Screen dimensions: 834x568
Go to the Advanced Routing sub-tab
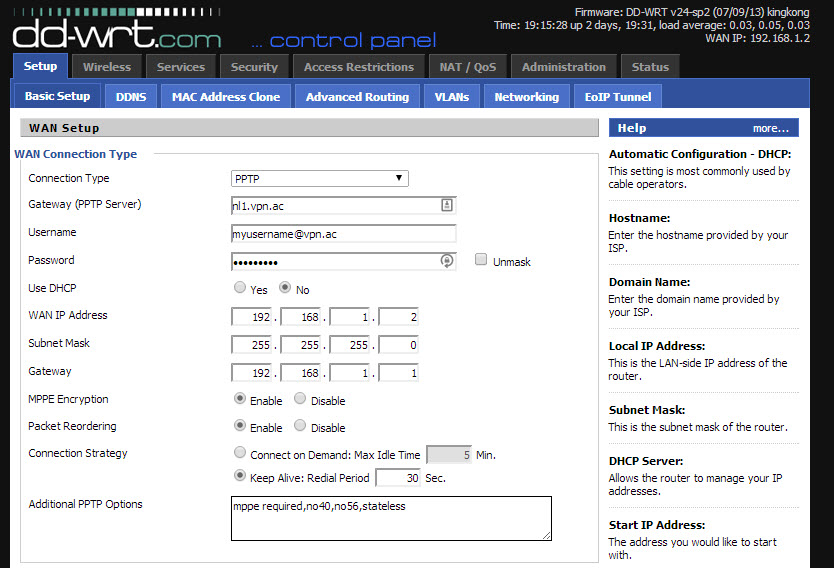pyautogui.click(x=357, y=97)
